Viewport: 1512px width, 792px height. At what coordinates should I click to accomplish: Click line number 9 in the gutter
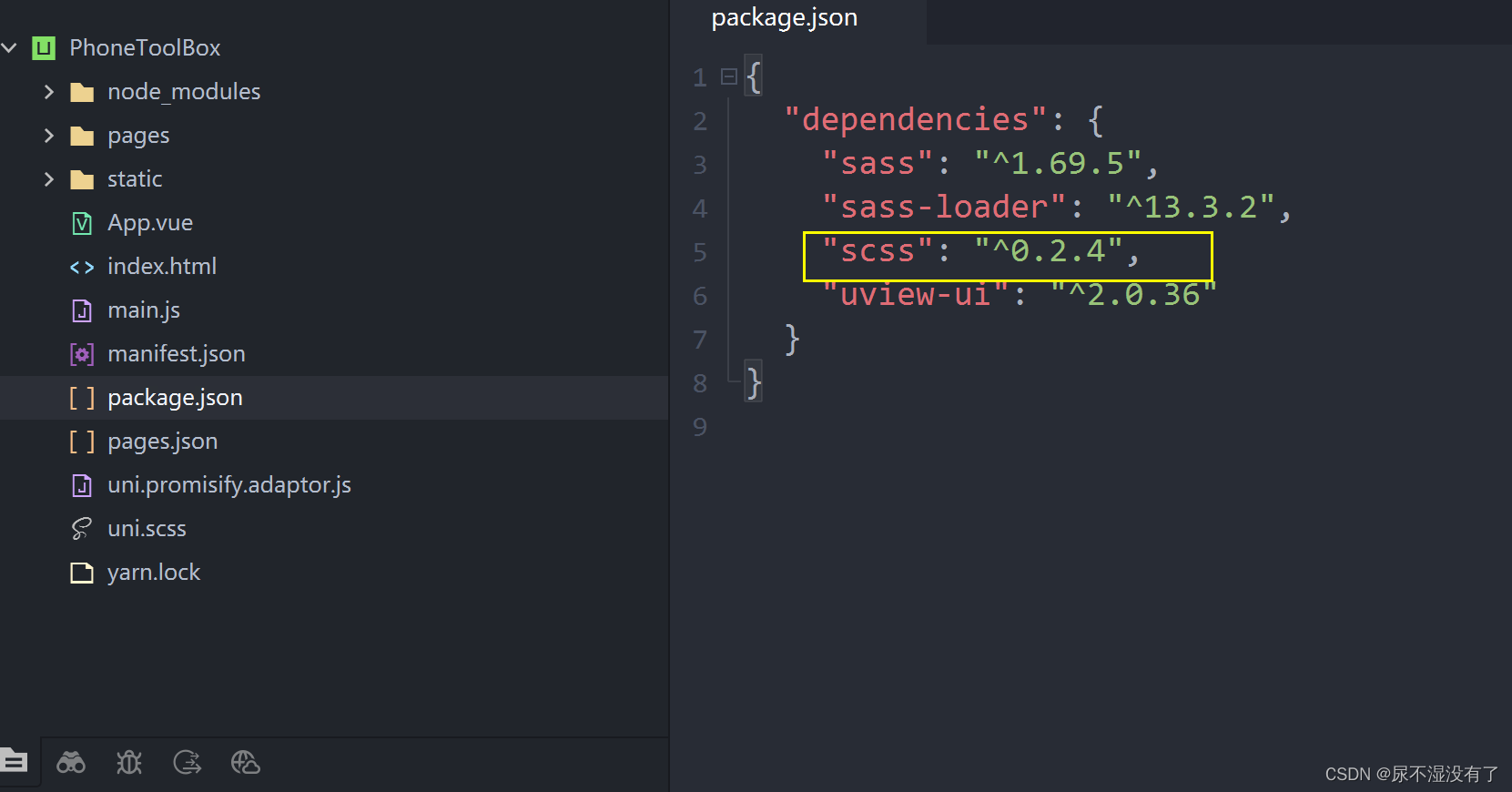(x=700, y=427)
